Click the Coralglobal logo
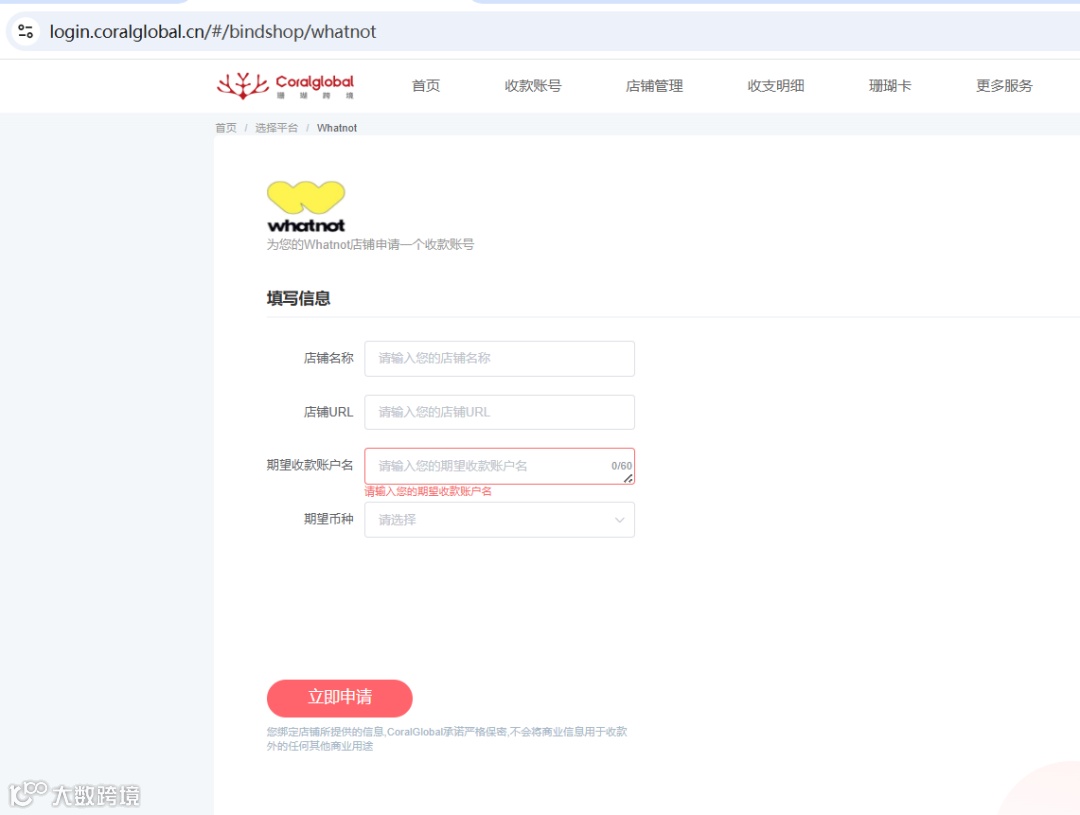This screenshot has width=1080, height=815. (x=285, y=86)
